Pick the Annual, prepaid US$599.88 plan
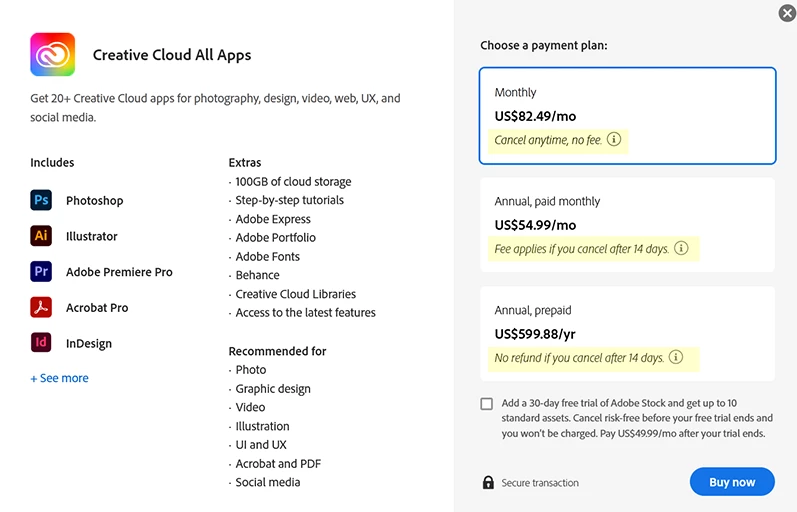 [x=627, y=334]
